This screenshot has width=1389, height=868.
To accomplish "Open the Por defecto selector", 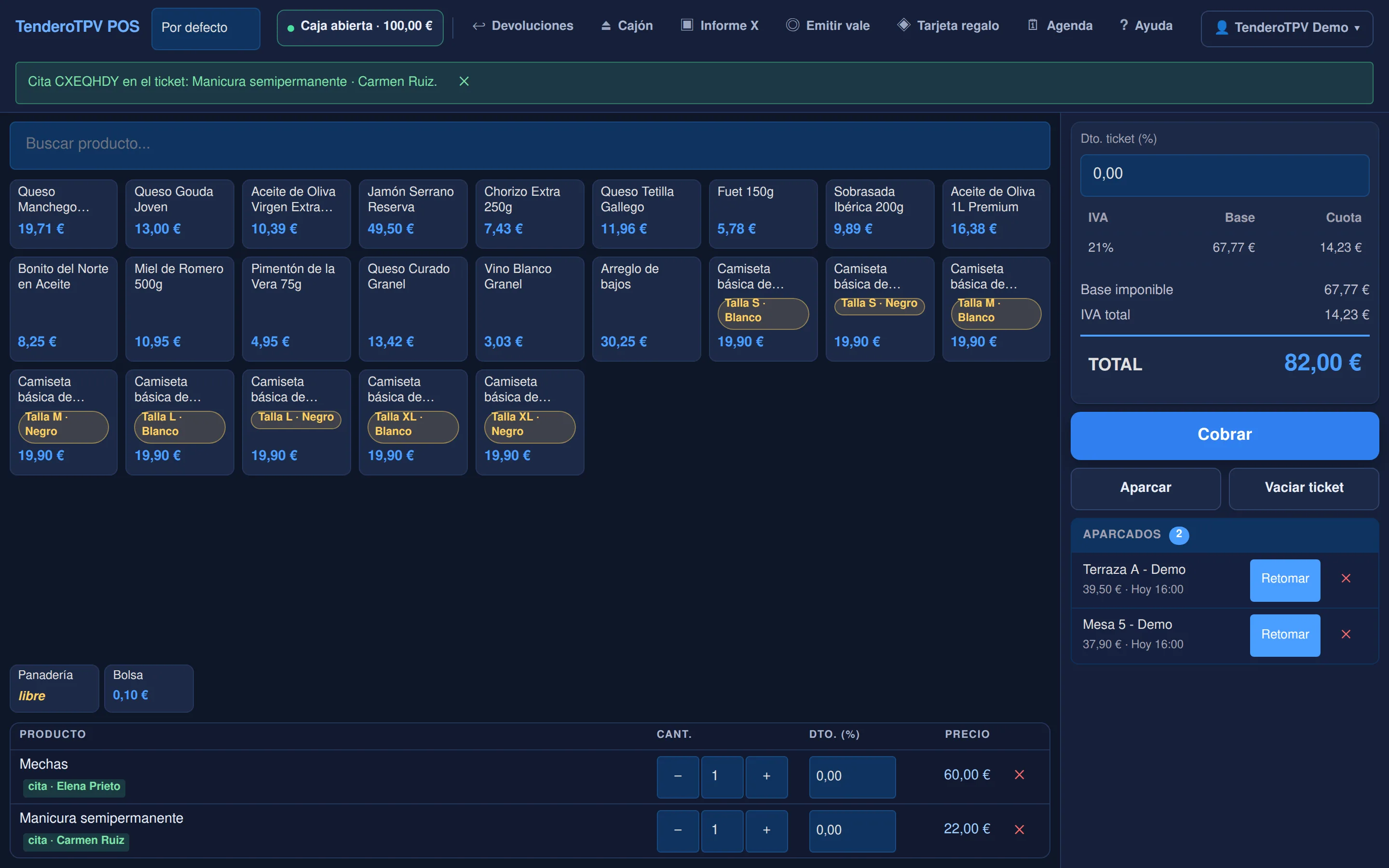I will pos(205,28).
